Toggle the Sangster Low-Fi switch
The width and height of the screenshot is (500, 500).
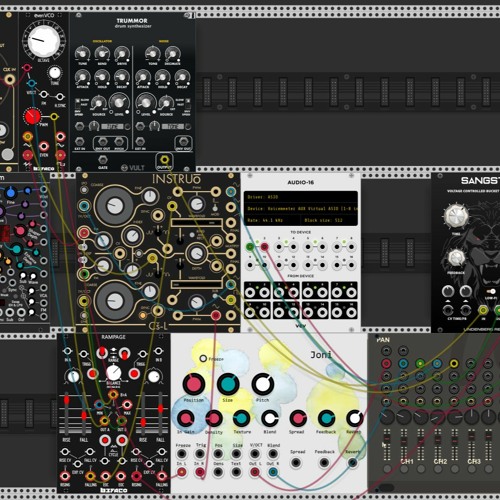pyautogui.click(x=490, y=291)
